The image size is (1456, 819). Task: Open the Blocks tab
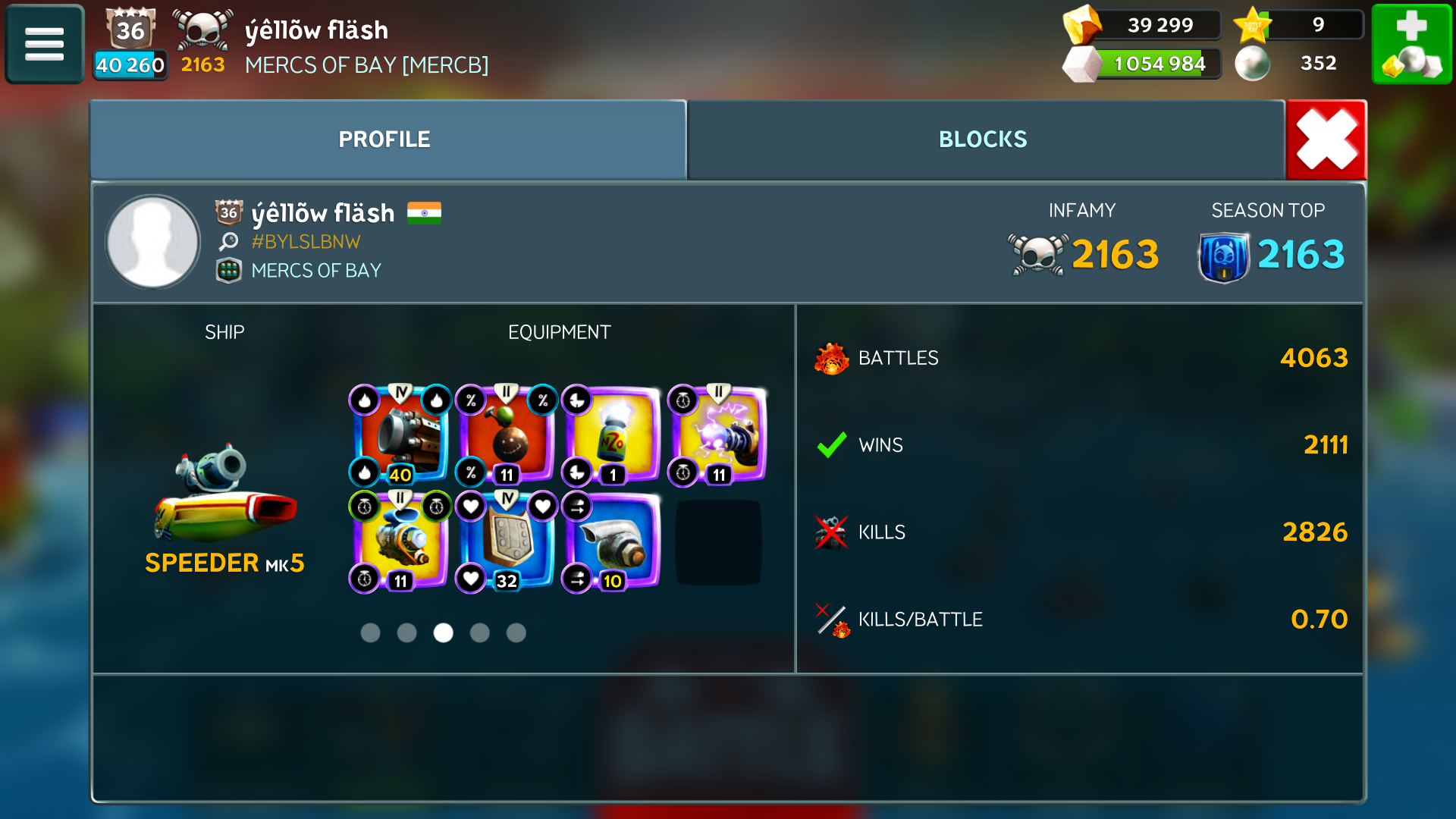point(985,140)
